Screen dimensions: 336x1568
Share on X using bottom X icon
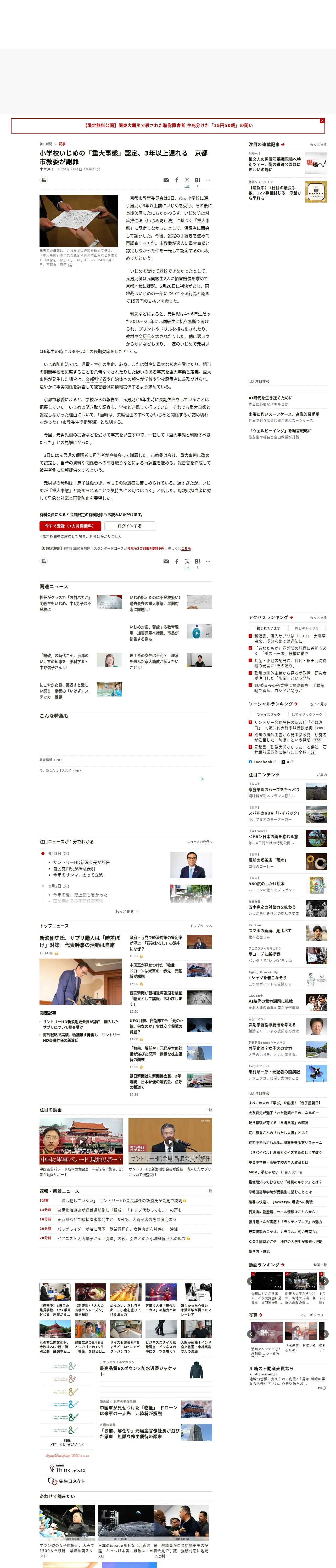[x=187, y=561]
